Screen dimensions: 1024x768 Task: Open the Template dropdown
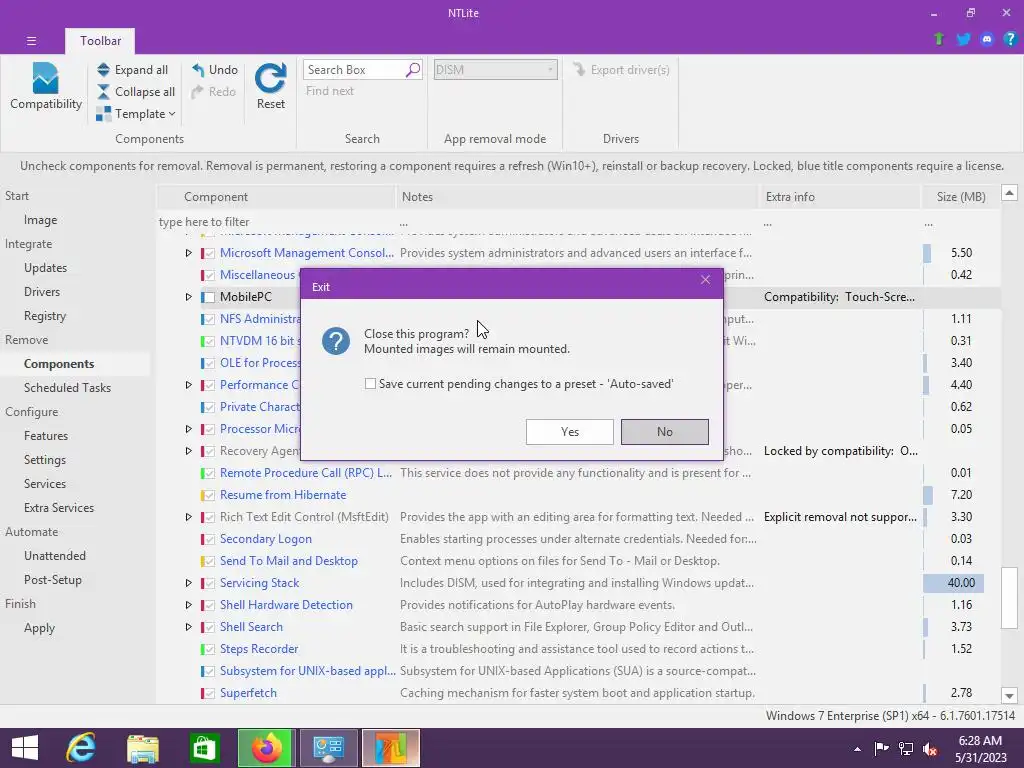(136, 114)
